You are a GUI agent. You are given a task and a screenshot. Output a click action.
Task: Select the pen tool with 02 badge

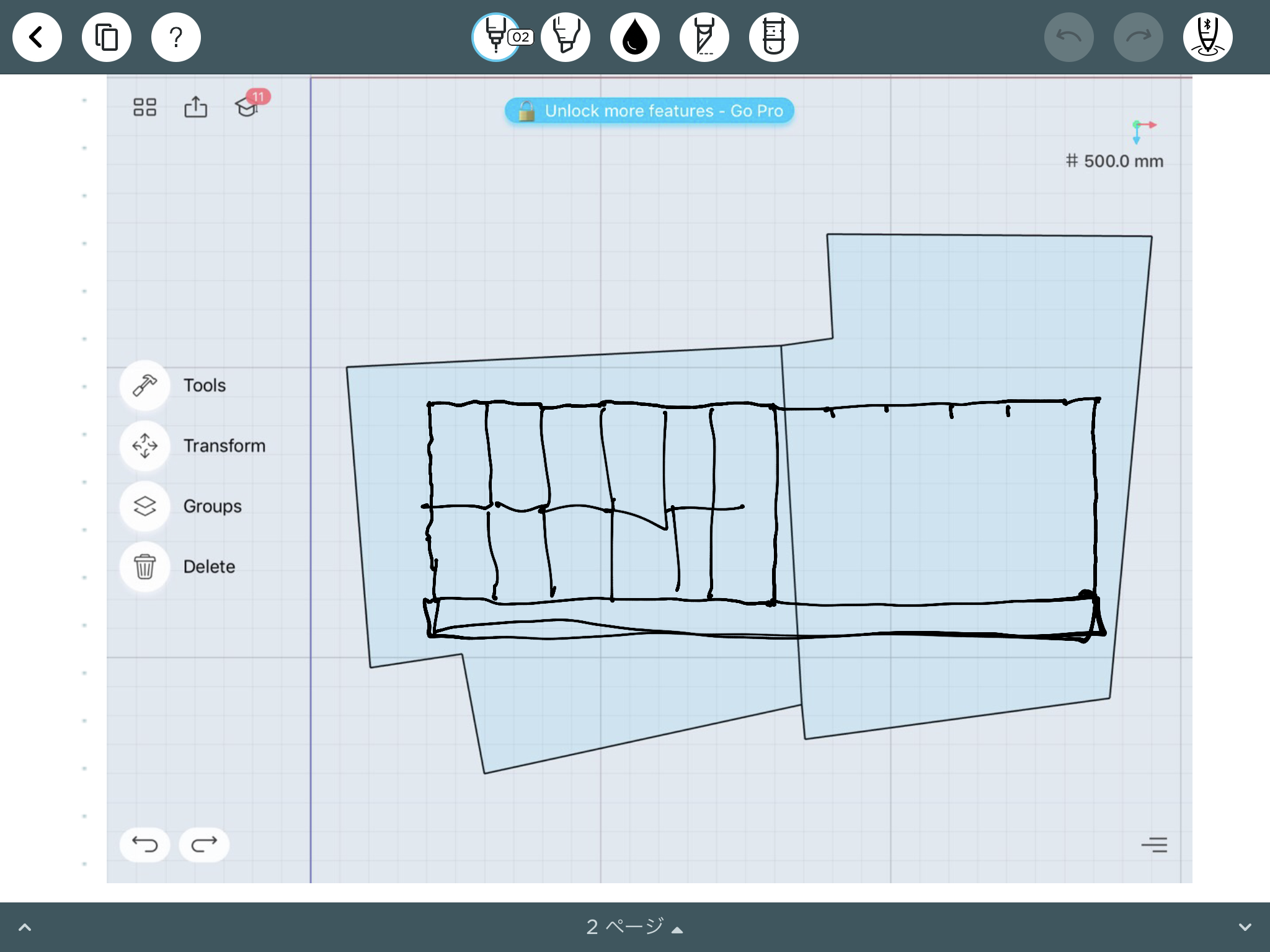496,37
